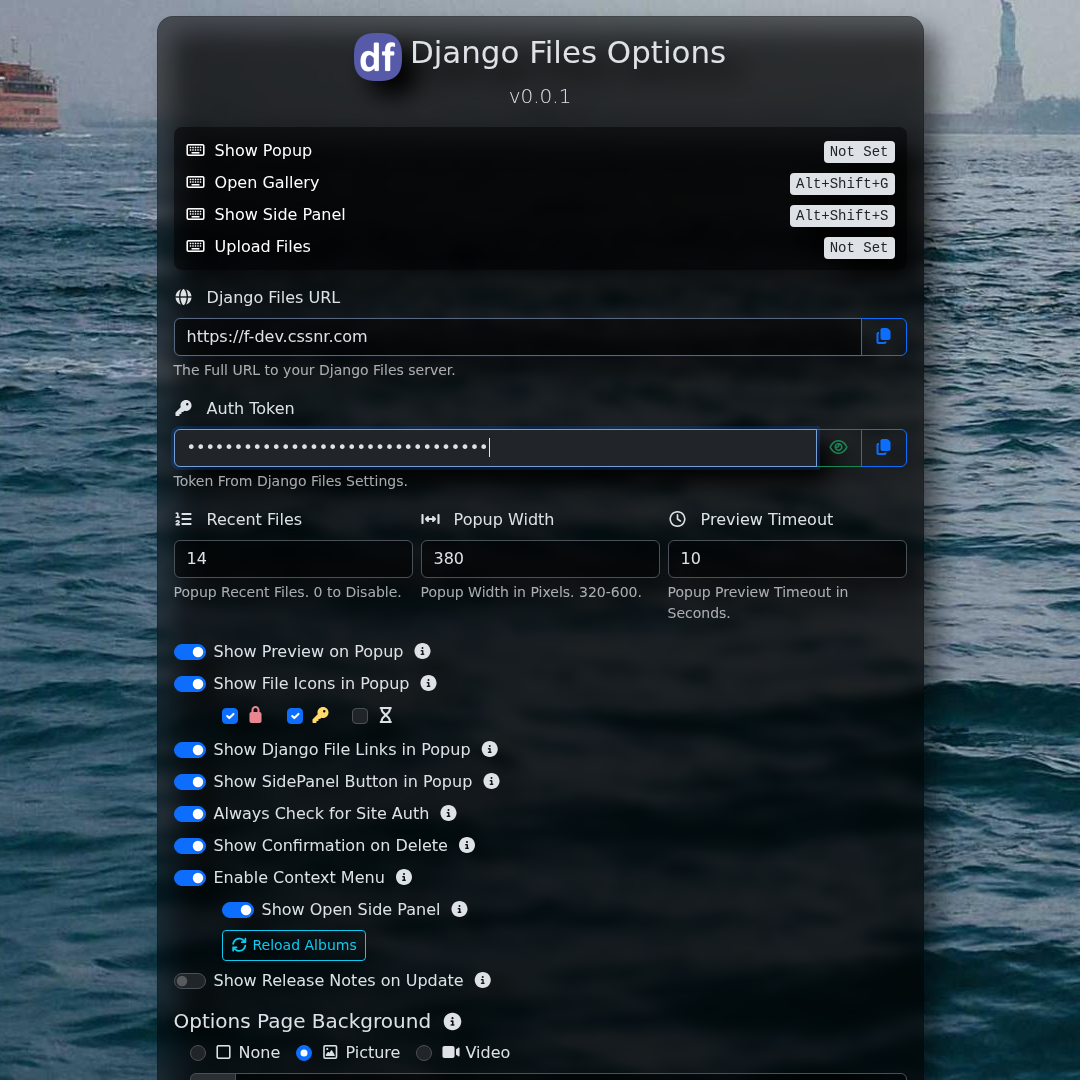The width and height of the screenshot is (1080, 1080).
Task: Focus the Popup Width field
Action: tap(540, 559)
